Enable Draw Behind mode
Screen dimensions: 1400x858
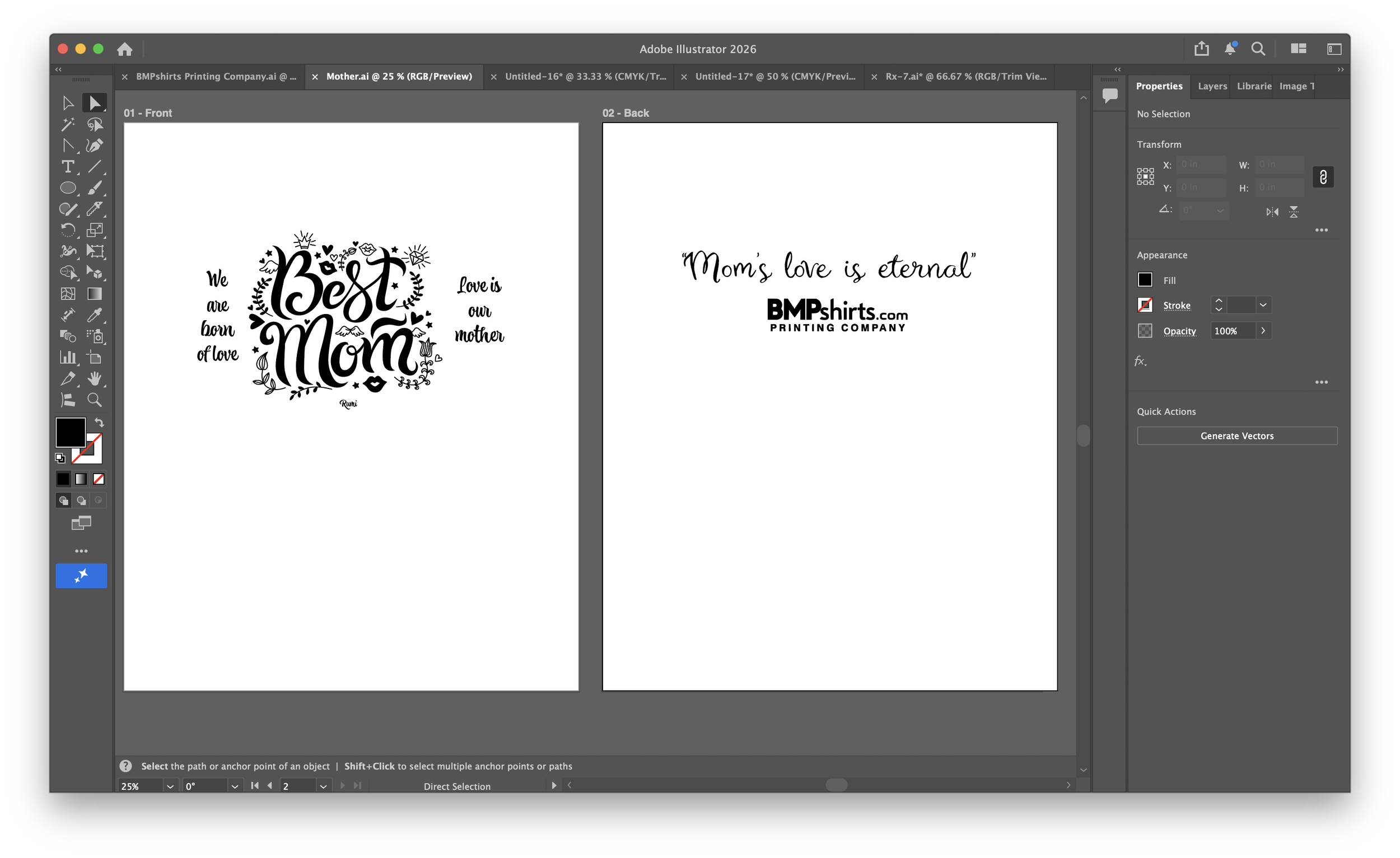point(81,500)
